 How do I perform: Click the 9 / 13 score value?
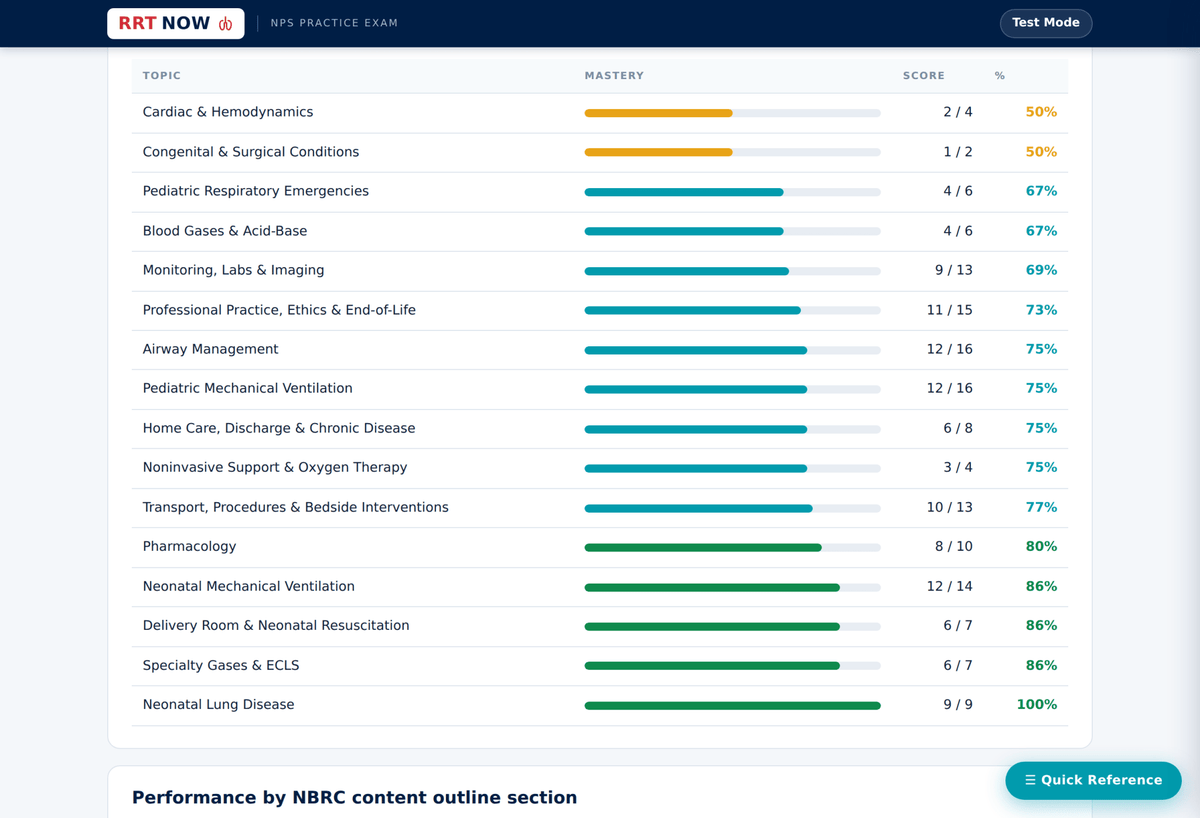(x=954, y=270)
